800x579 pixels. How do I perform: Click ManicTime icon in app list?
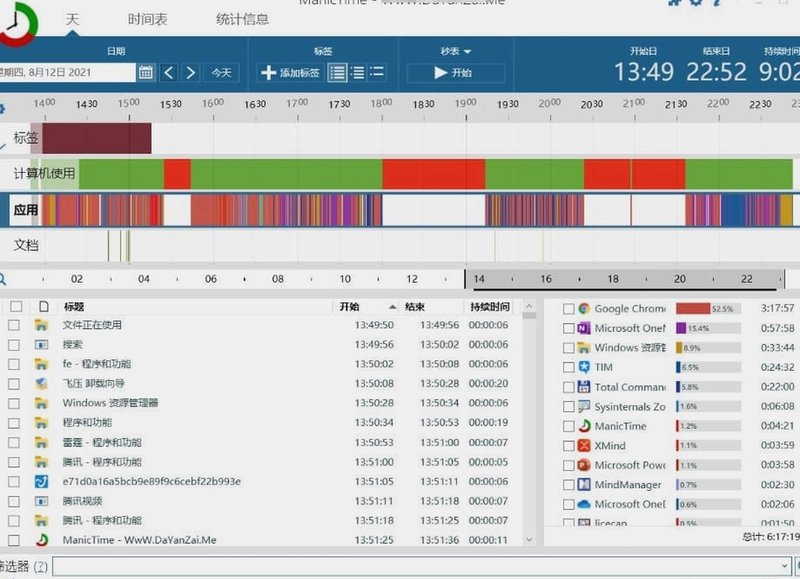click(584, 426)
